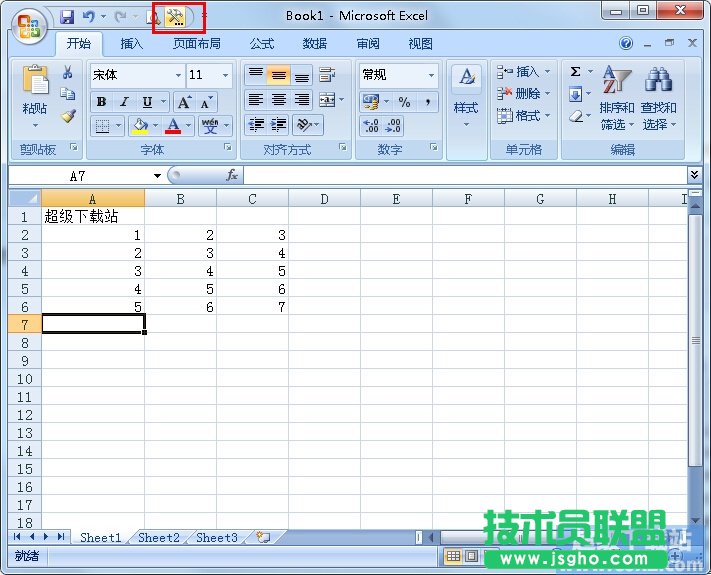Switch to the 插入 ribbon tab

132,44
